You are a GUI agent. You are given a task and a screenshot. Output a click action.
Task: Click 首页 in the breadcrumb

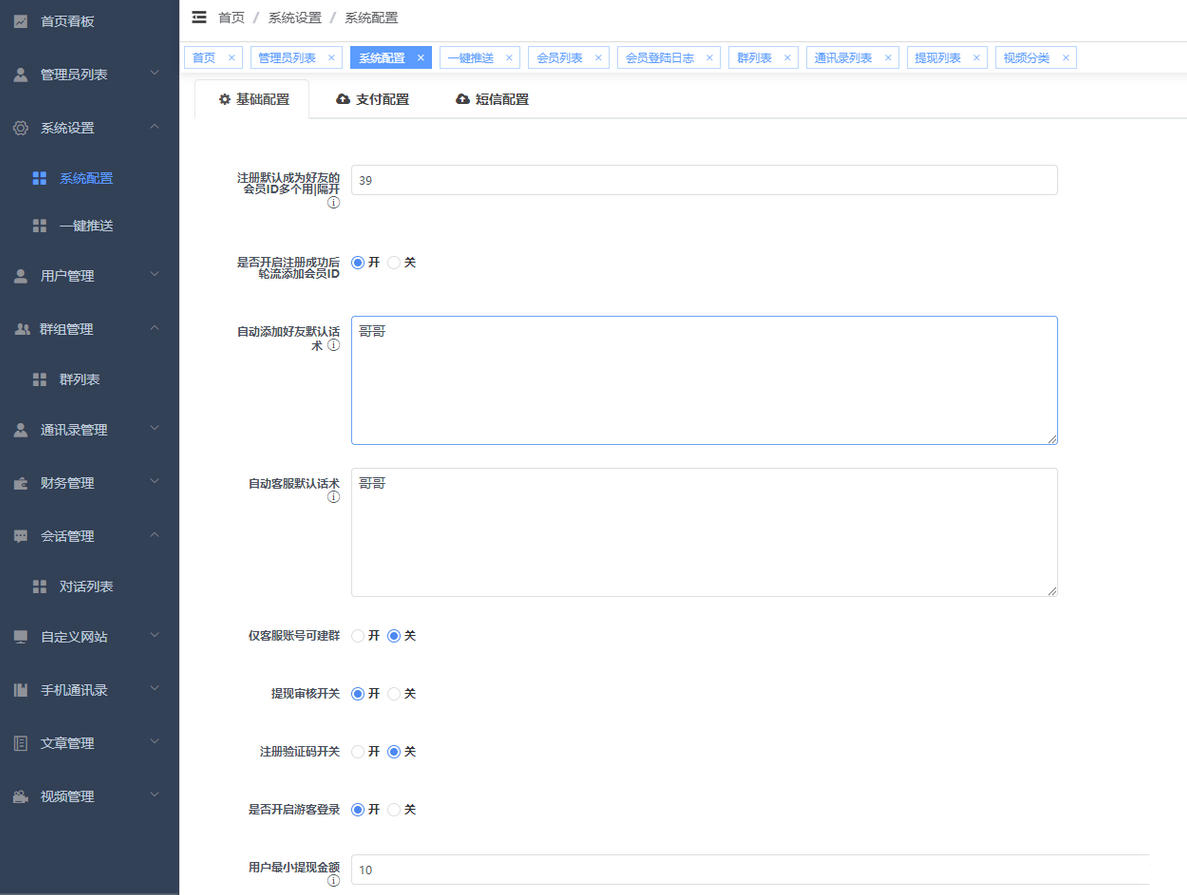pyautogui.click(x=231, y=17)
